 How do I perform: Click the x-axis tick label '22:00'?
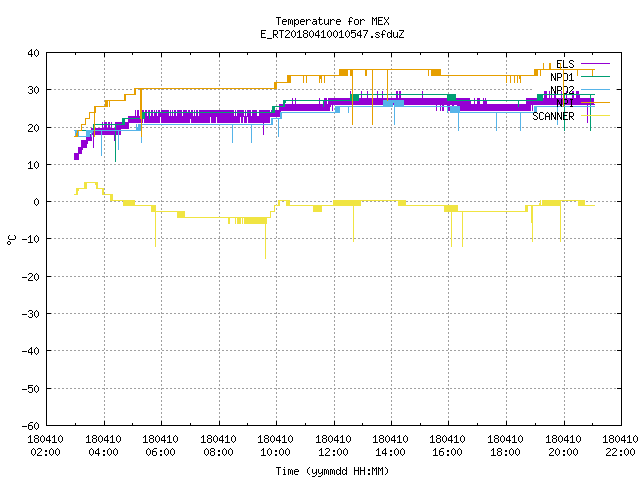[620, 452]
